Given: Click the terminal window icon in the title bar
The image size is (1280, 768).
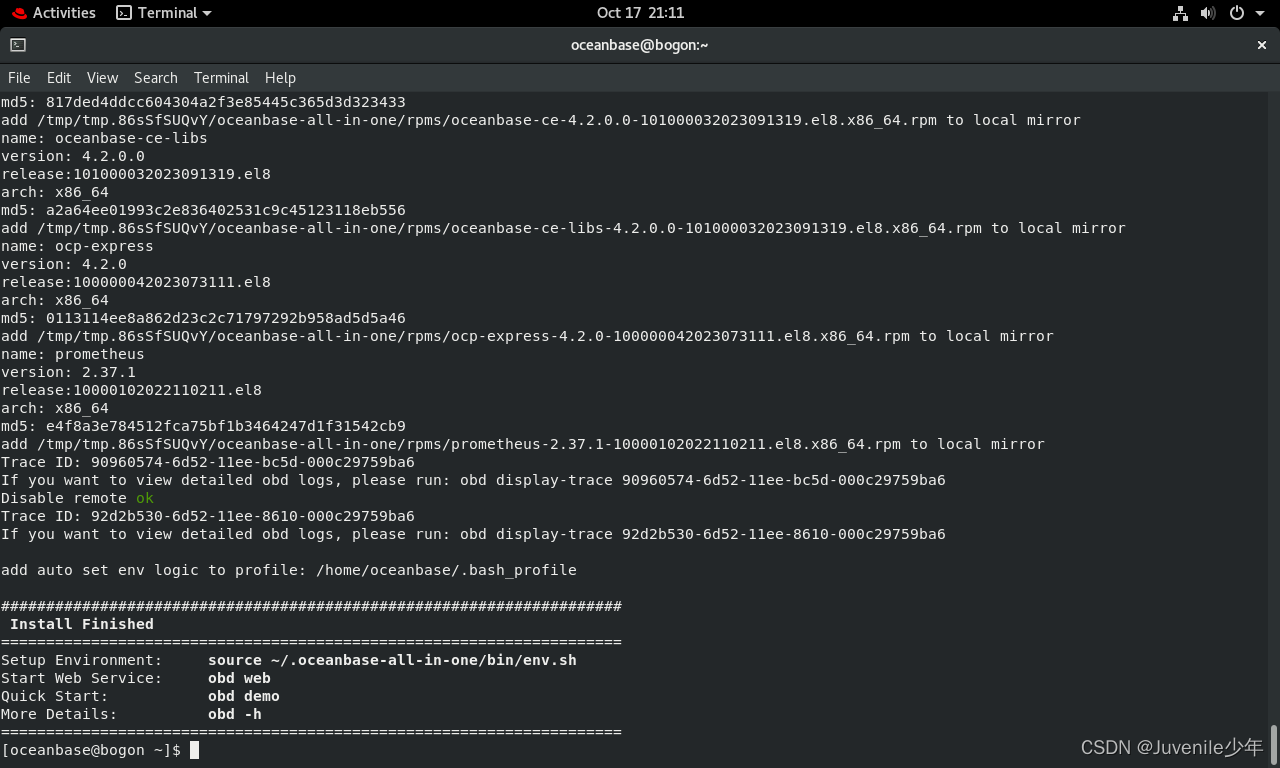Looking at the screenshot, I should 18,45.
